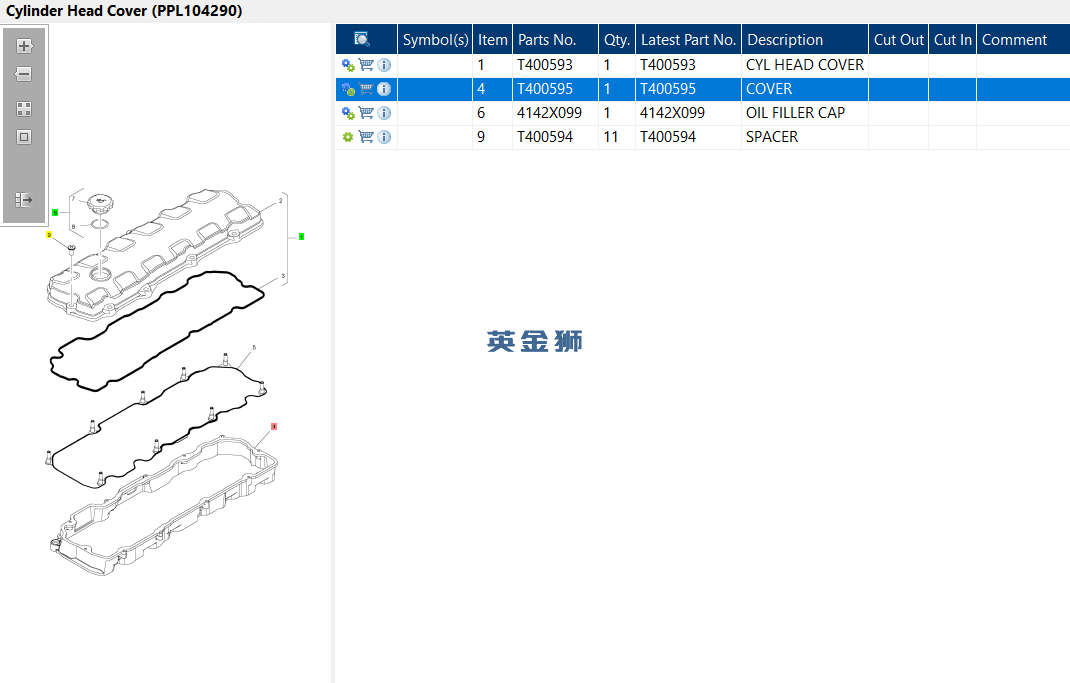Show info for T400595 COVER
The height and width of the screenshot is (683, 1070).
384,89
